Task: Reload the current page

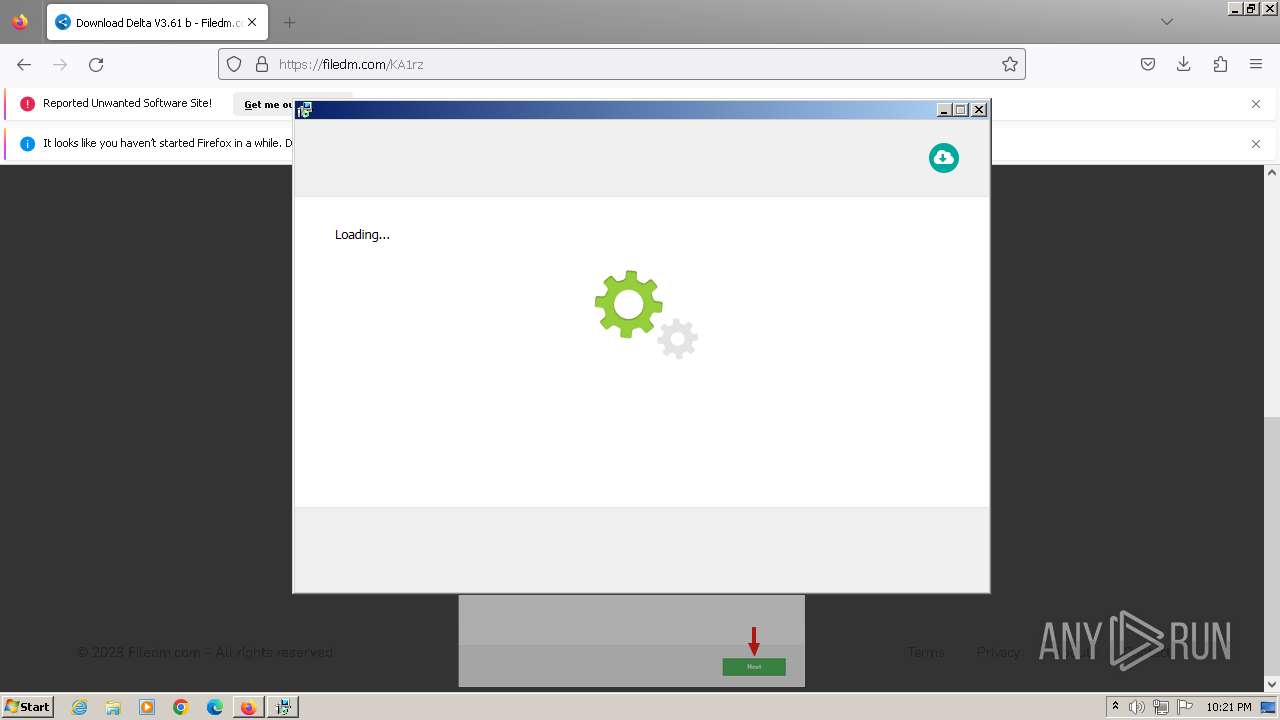Action: point(96,64)
